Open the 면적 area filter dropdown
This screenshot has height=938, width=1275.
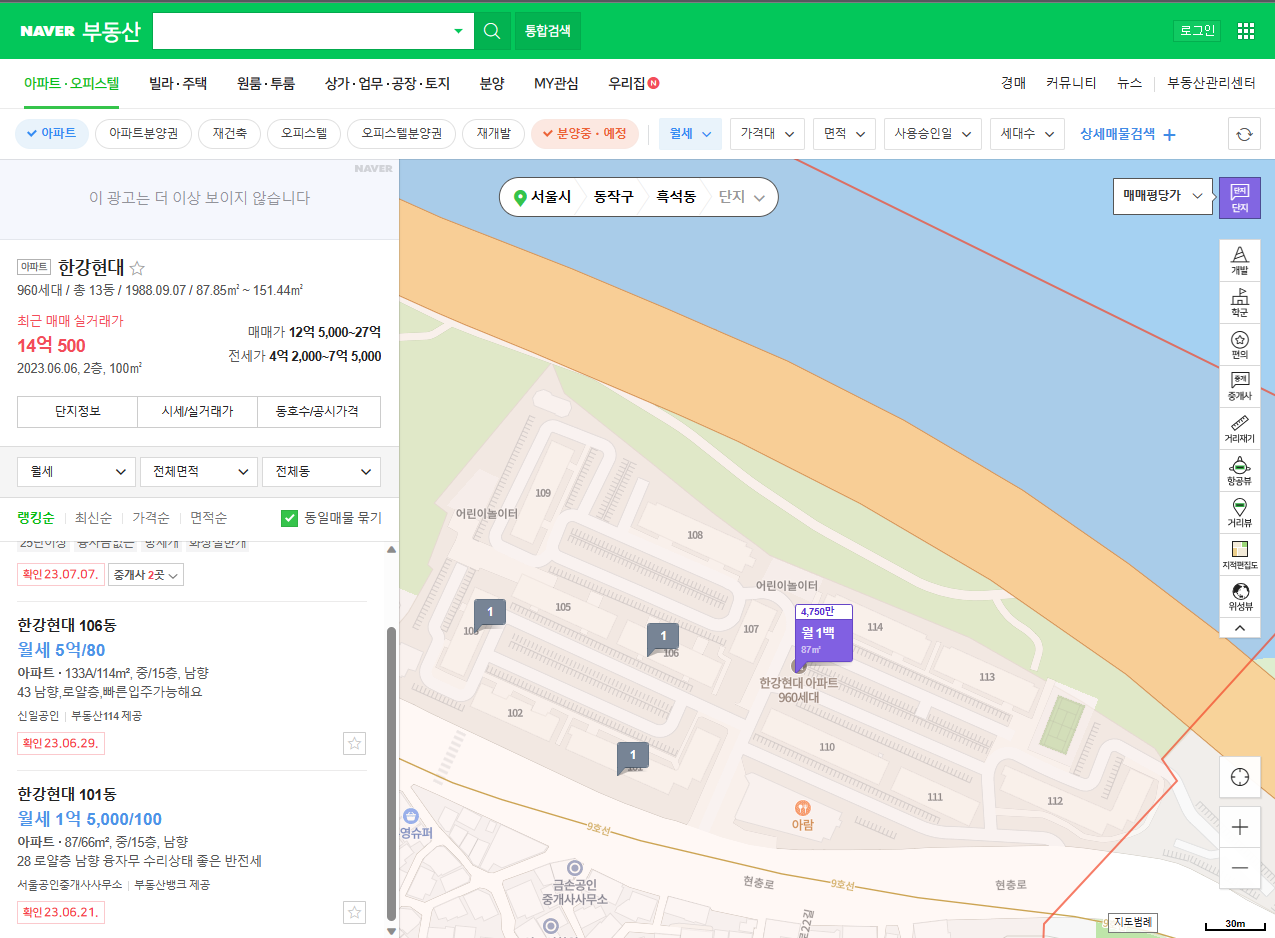click(x=844, y=134)
